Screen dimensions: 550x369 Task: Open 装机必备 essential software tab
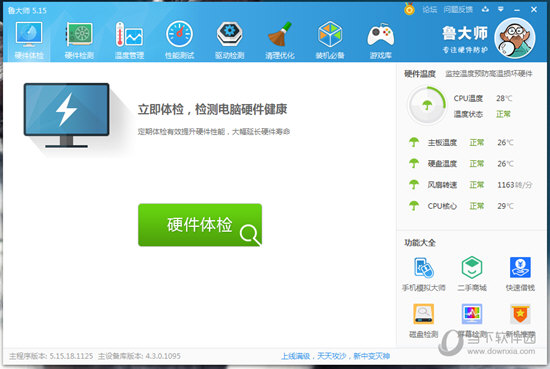click(x=330, y=40)
